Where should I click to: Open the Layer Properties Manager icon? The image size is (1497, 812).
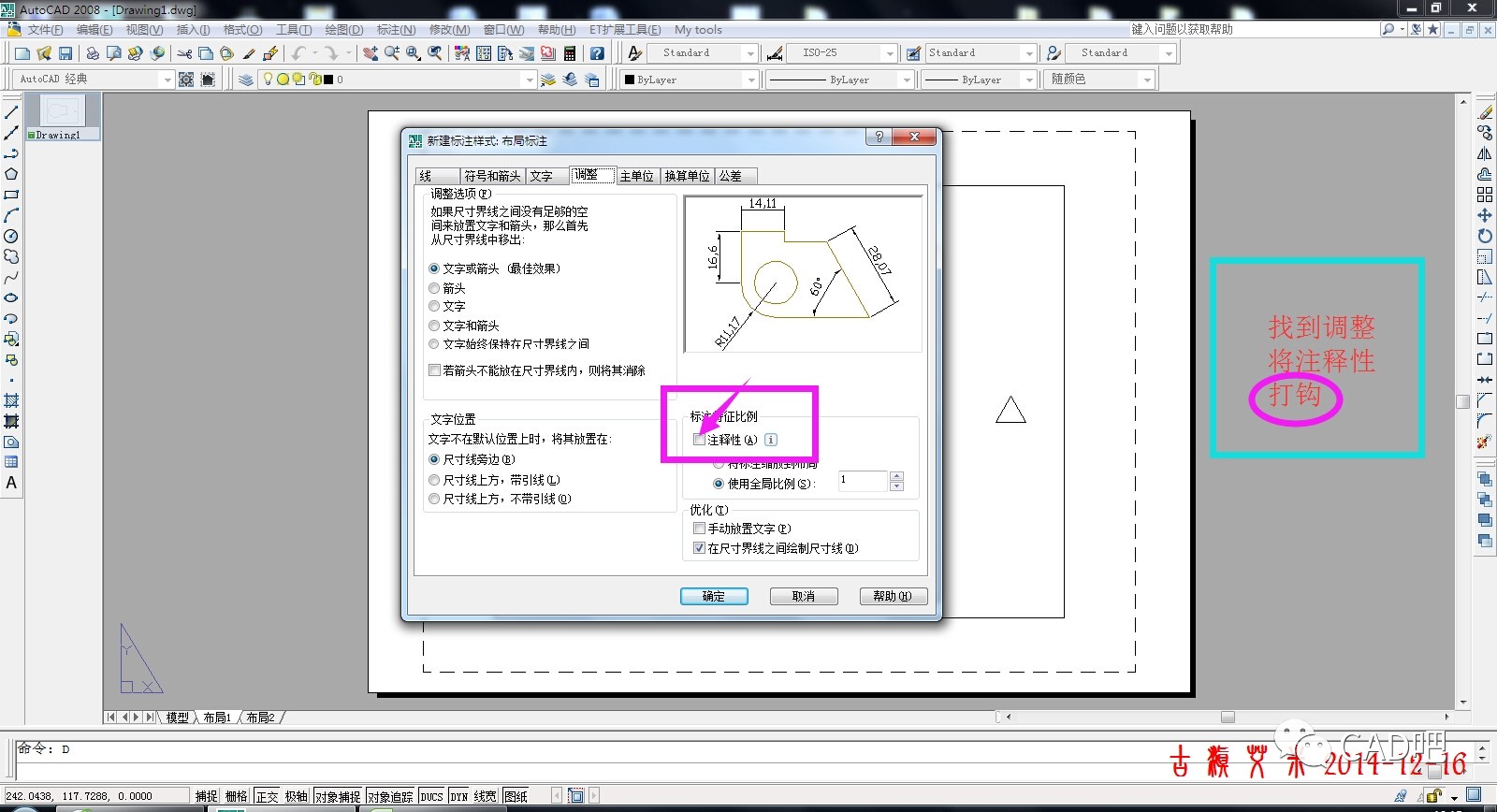coord(246,80)
